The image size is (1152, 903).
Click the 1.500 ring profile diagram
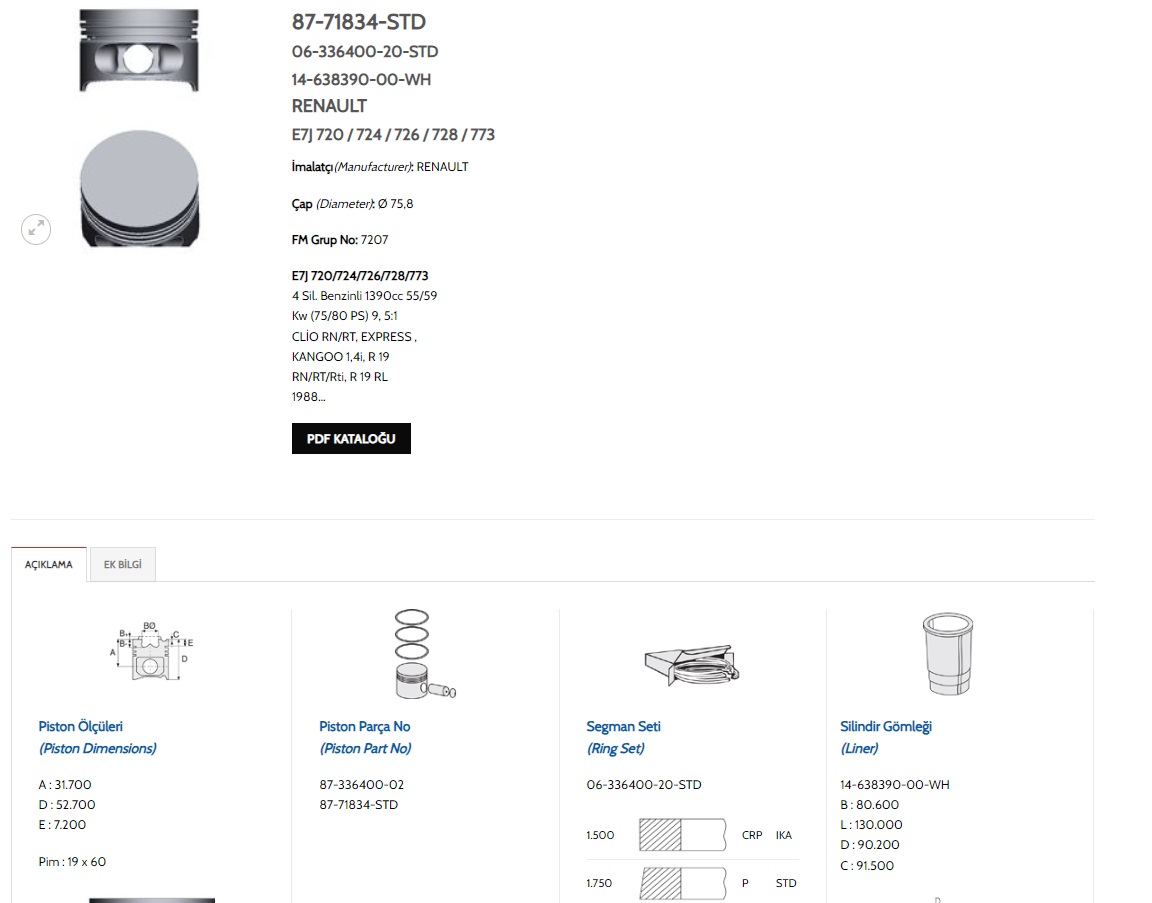(683, 835)
